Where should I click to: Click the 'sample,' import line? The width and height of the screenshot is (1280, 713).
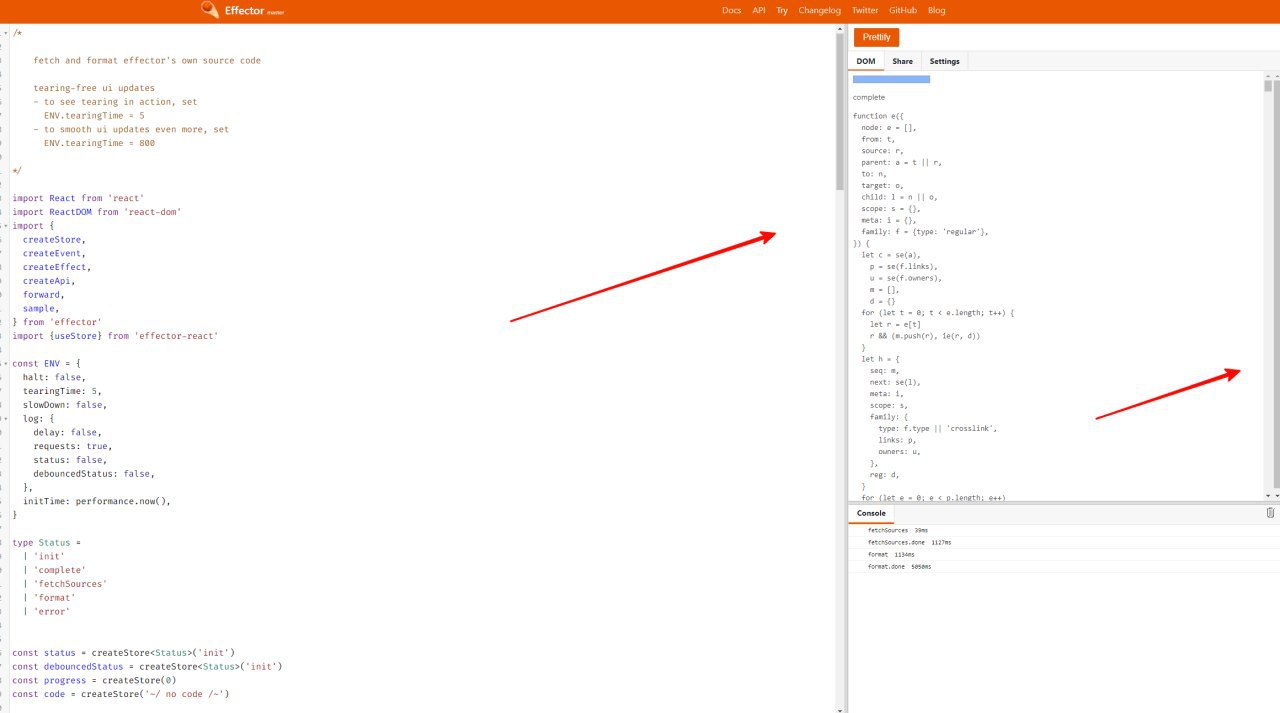pyautogui.click(x=41, y=309)
